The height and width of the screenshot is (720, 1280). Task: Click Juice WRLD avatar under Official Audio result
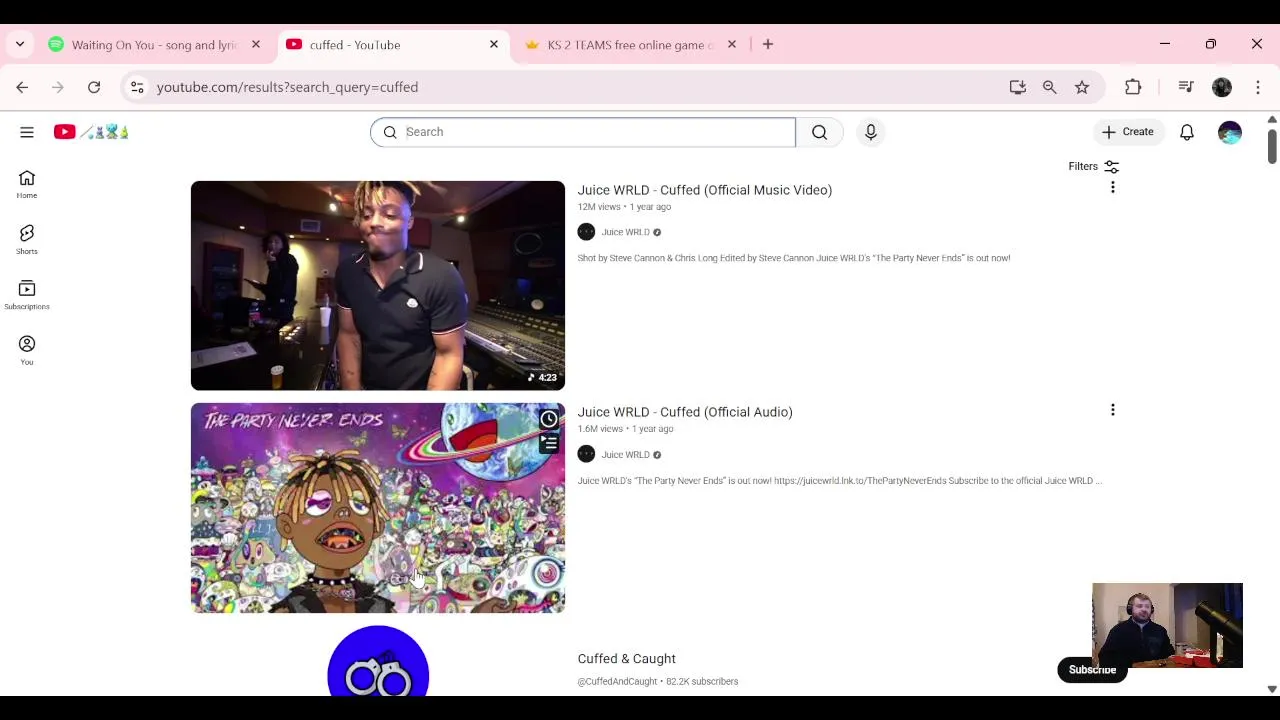click(586, 454)
